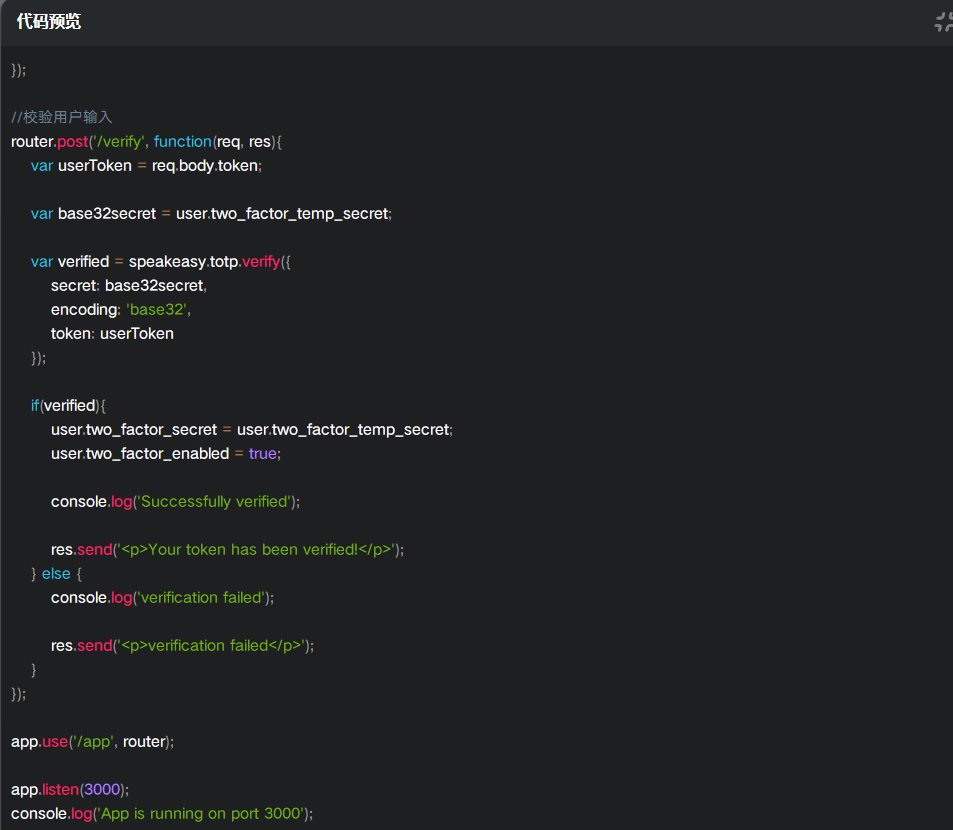Click the base32secret variable declaration name
This screenshot has height=830, width=953.
click(x=107, y=214)
